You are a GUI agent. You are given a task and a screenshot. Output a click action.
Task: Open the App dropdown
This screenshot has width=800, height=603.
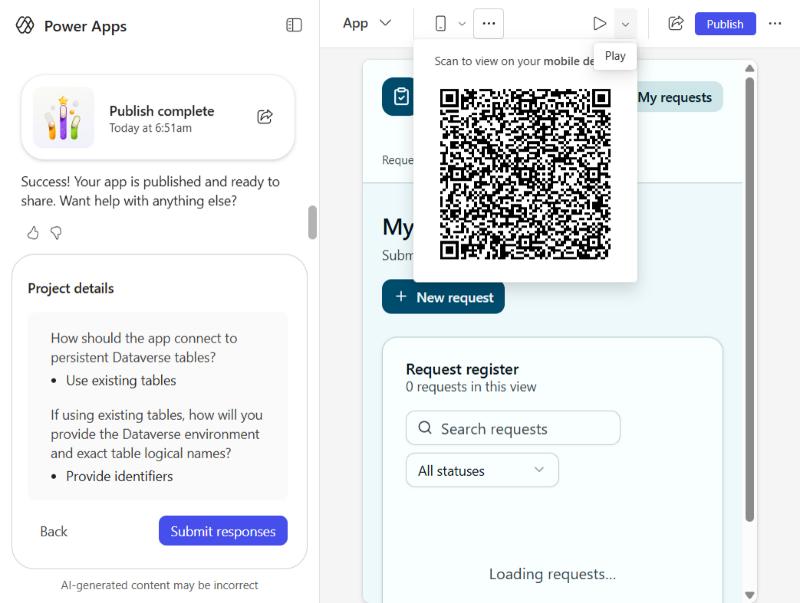(x=367, y=23)
